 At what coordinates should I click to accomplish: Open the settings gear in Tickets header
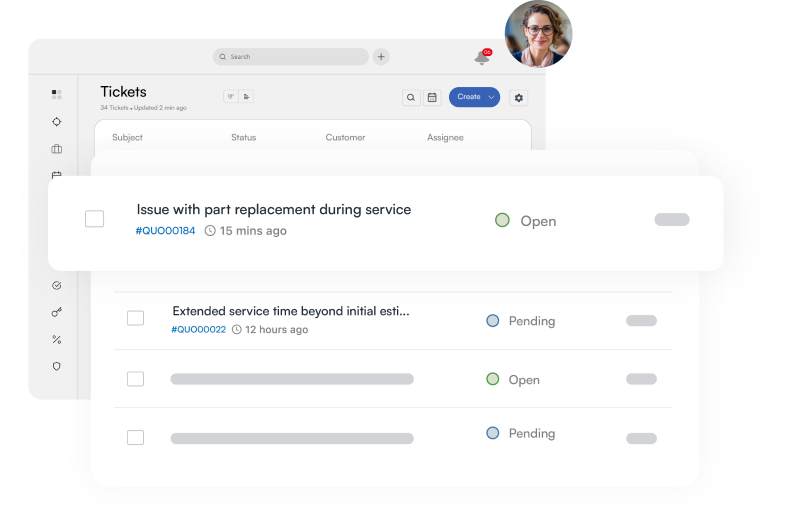(519, 98)
